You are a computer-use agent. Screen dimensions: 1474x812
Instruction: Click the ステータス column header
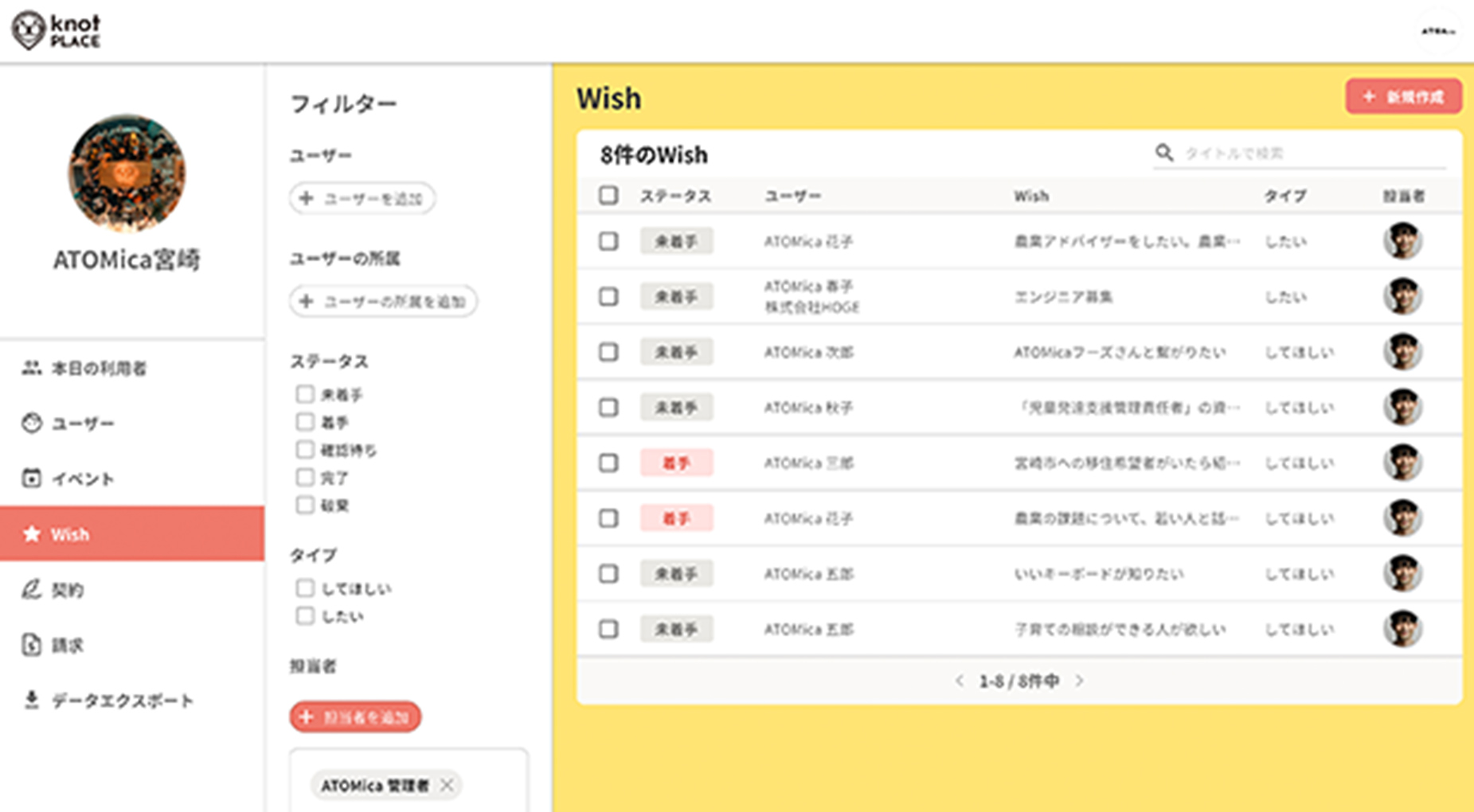[x=675, y=196]
